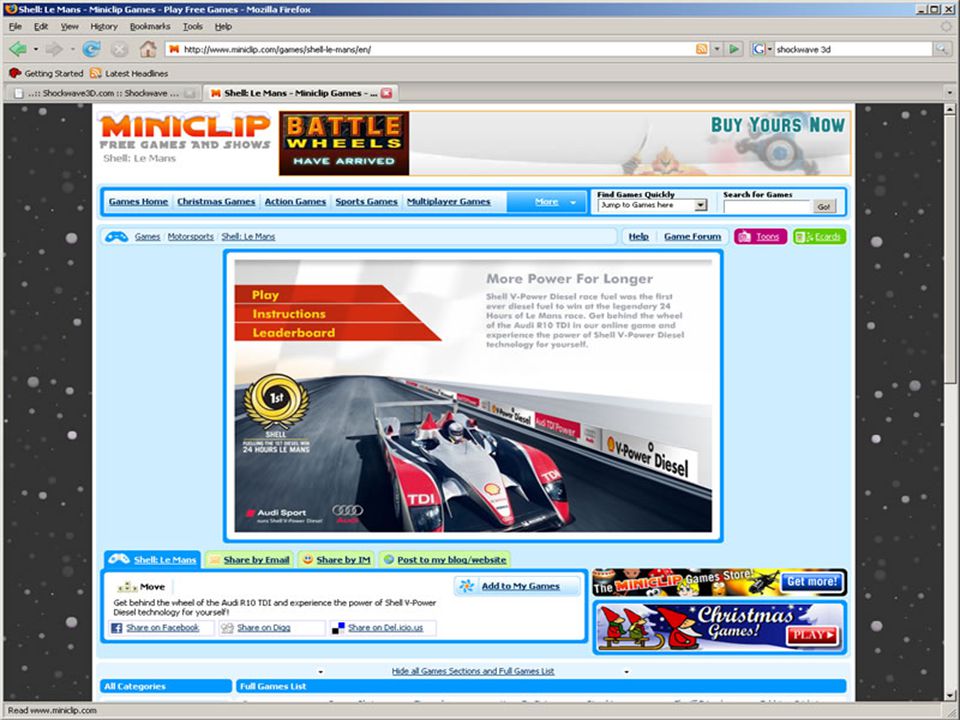Click the Share by Email tab
Image resolution: width=960 pixels, height=720 pixels.
249,560
